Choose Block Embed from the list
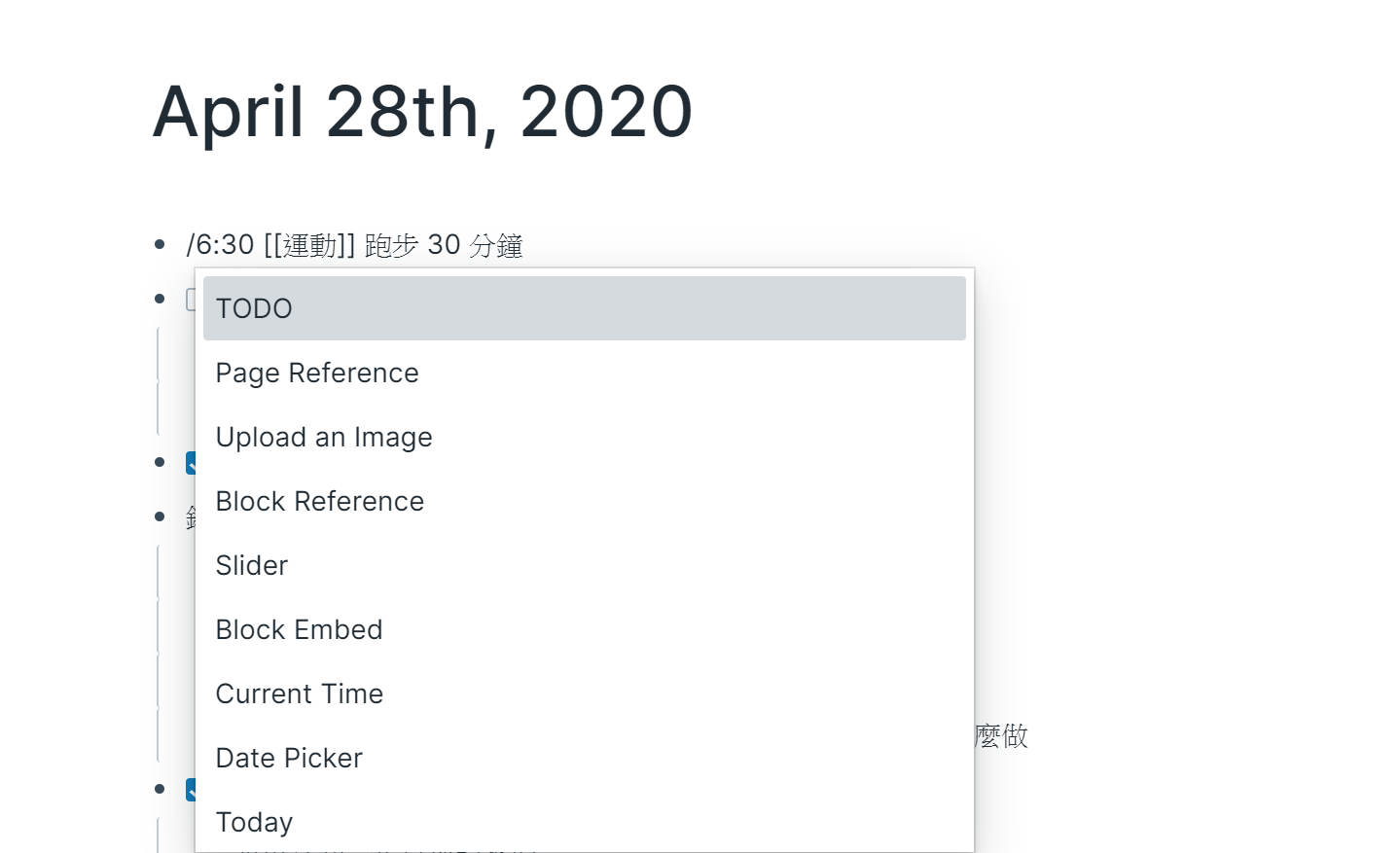Viewport: 1400px width, 853px height. coord(584,629)
